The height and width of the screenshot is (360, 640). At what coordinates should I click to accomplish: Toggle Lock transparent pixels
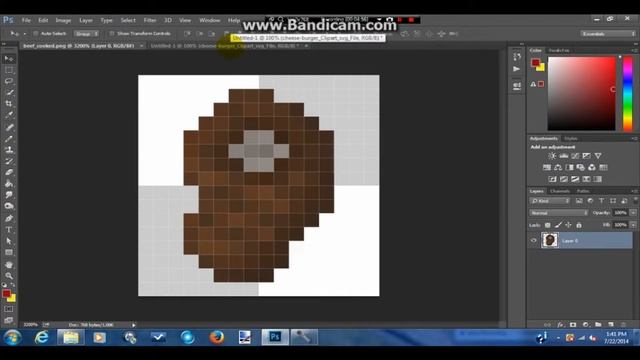548,225
